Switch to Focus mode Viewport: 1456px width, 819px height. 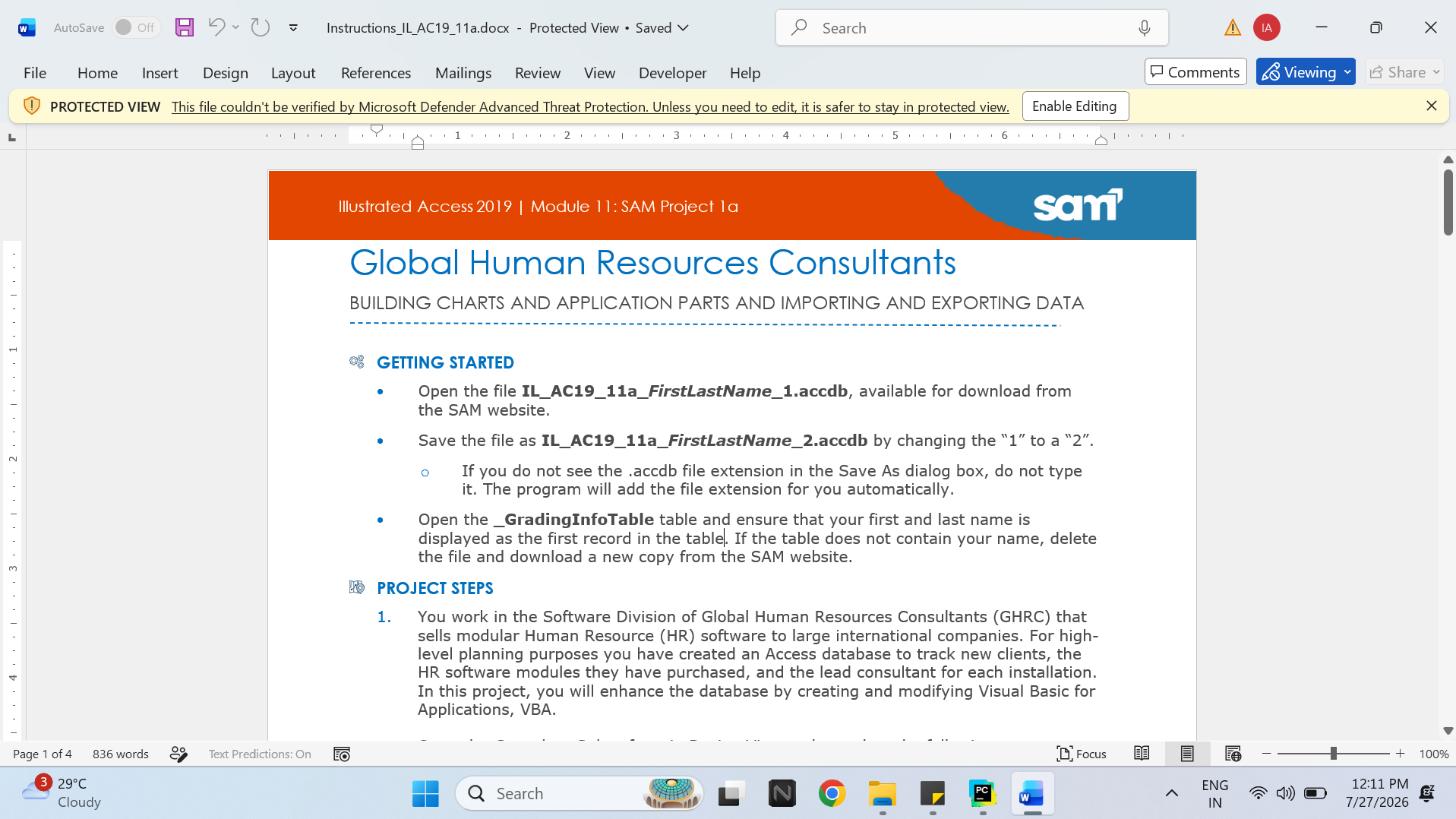point(1082,754)
